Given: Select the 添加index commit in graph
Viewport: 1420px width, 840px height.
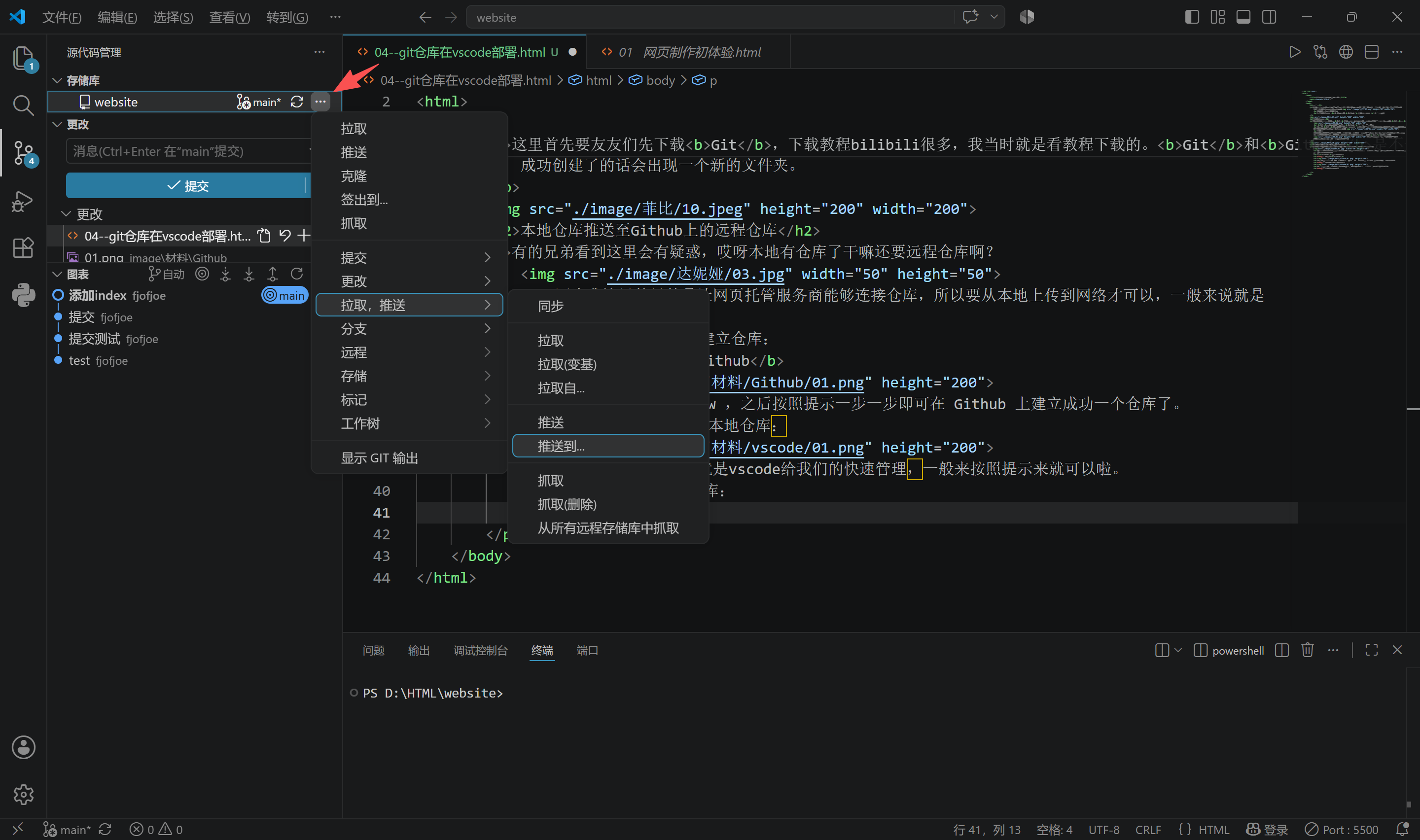Looking at the screenshot, I should 180,295.
